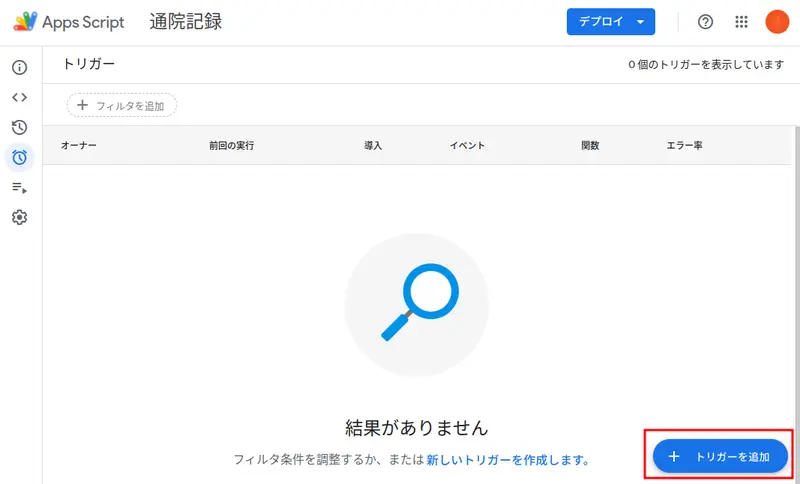Open the Executions list icon in sidebar
Viewport: 800px width, 484px height.
tap(19, 187)
